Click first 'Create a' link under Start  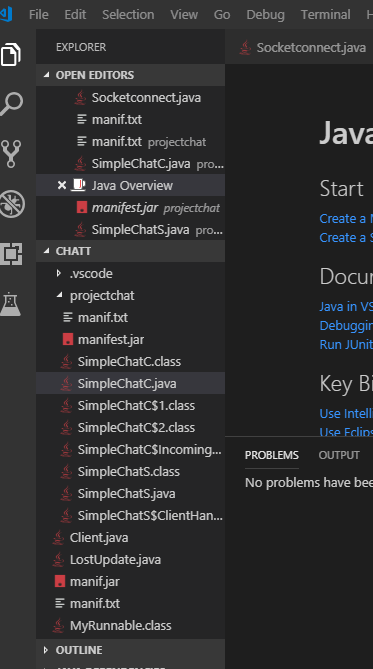(x=346, y=218)
